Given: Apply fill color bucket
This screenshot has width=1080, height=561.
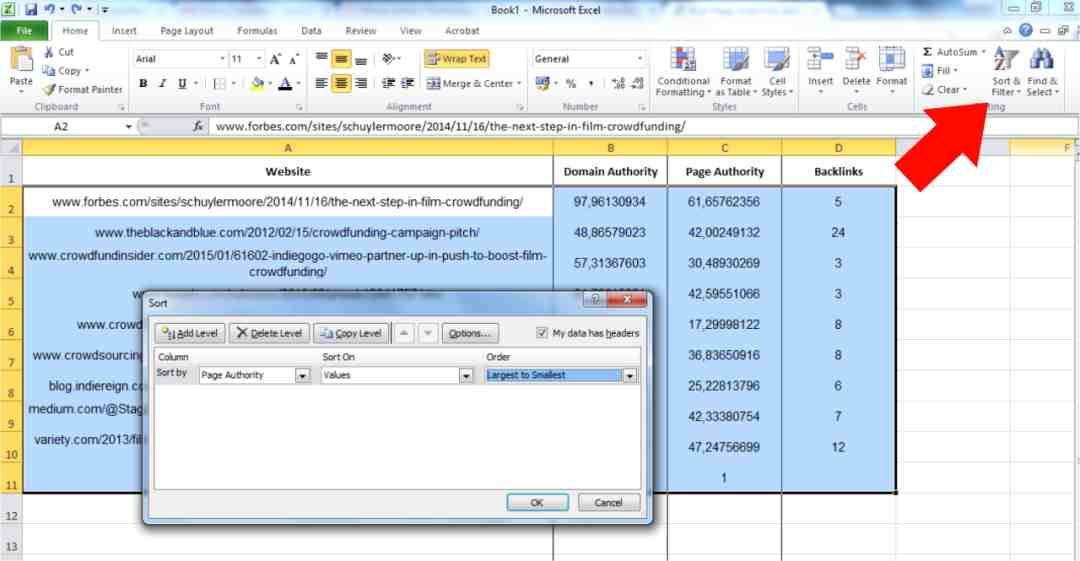Looking at the screenshot, I should coord(257,83).
